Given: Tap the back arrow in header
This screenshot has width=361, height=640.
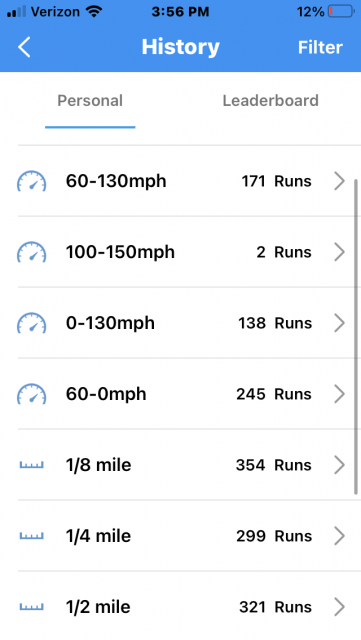Looking at the screenshot, I should click(24, 47).
